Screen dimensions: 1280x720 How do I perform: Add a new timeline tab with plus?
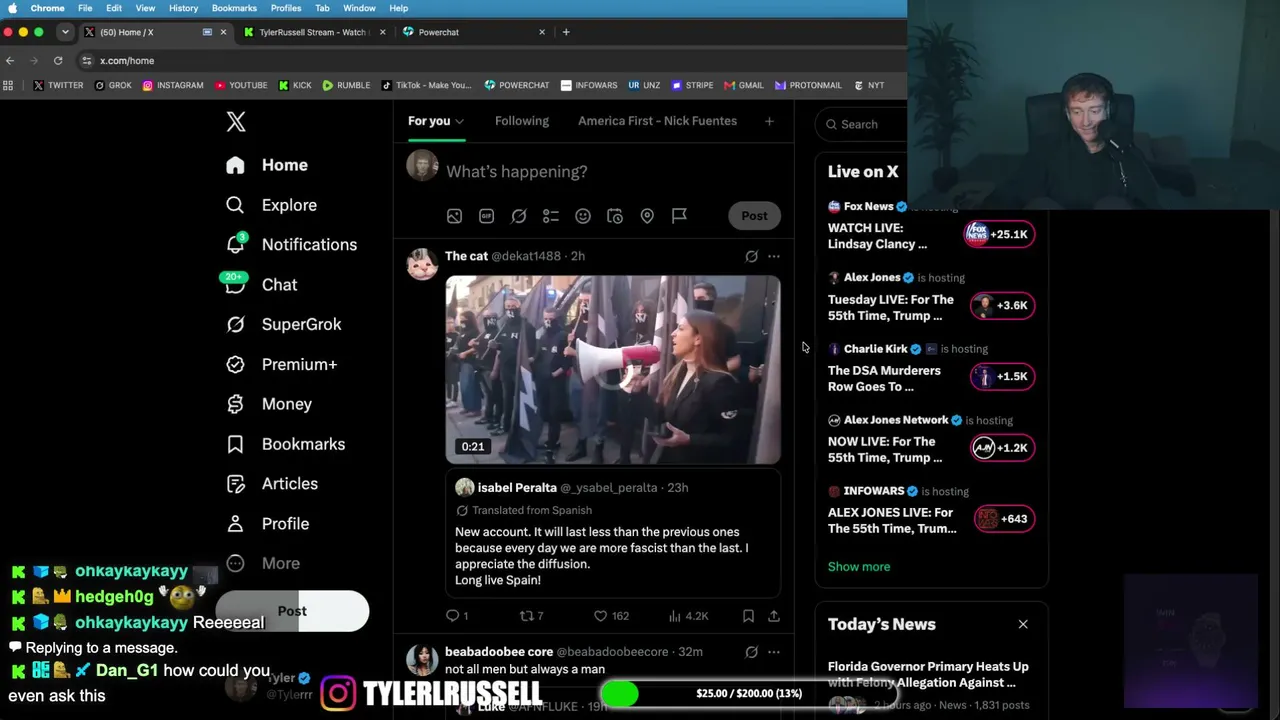769,121
